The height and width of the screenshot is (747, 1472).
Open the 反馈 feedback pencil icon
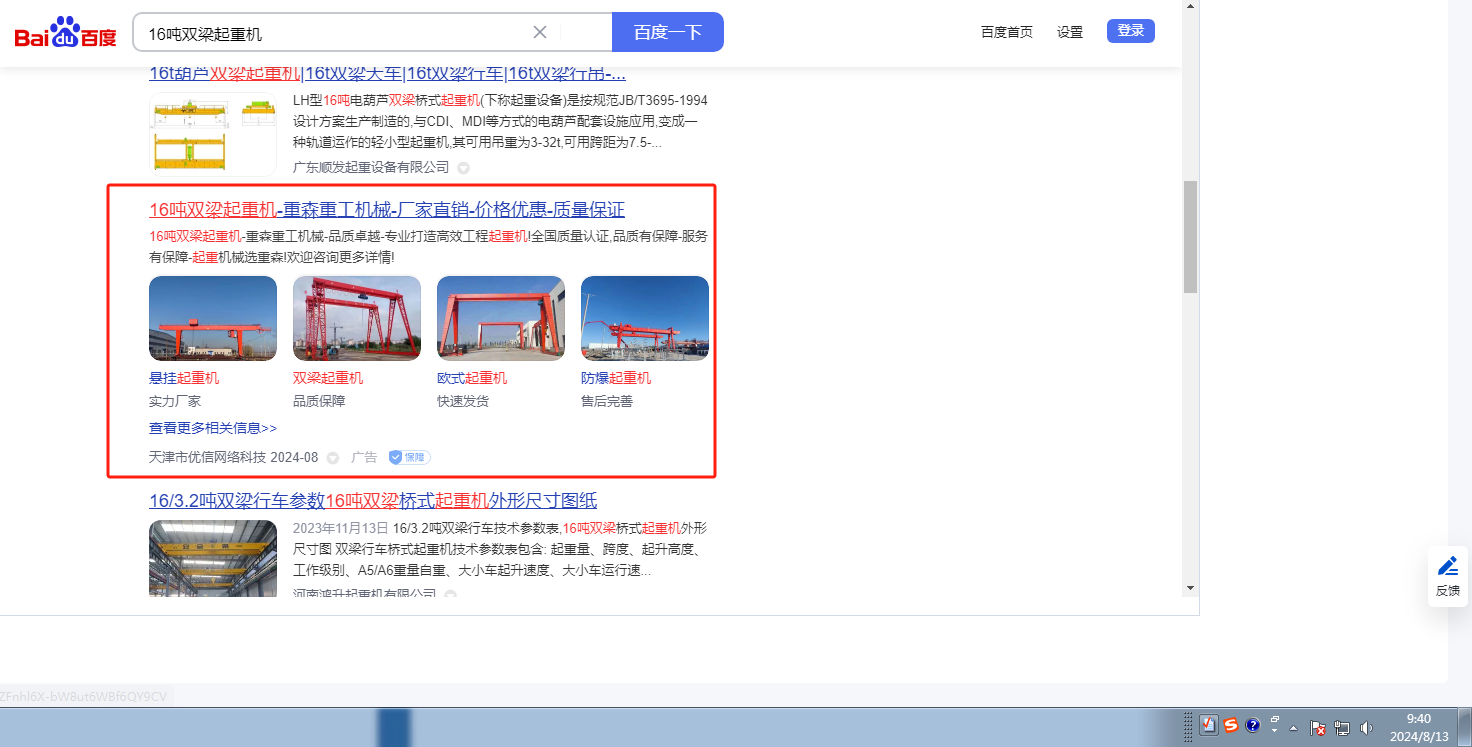coord(1447,566)
